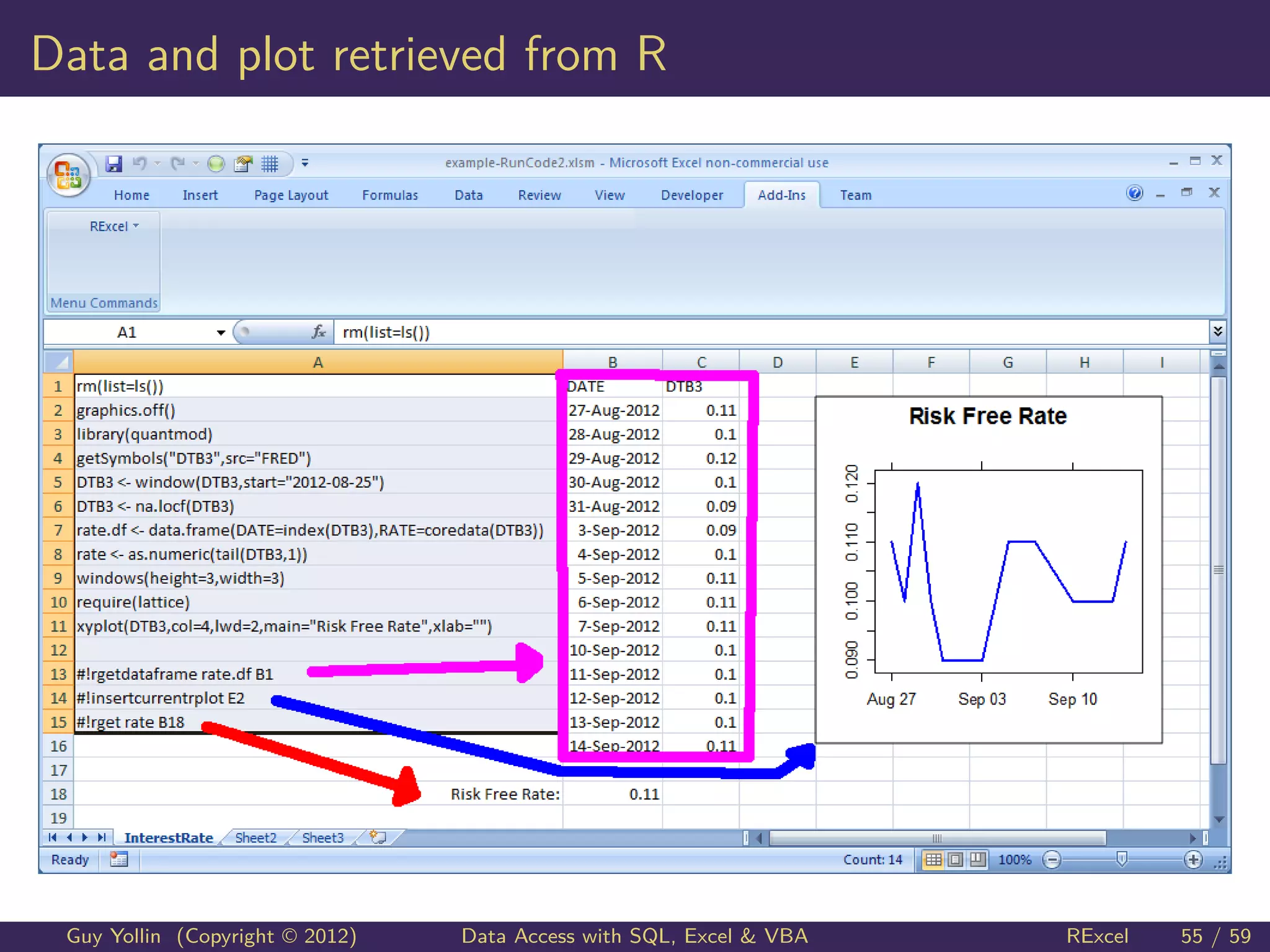Insert a new worksheet tab icon
The width and height of the screenshot is (1270, 952).
pyautogui.click(x=378, y=838)
